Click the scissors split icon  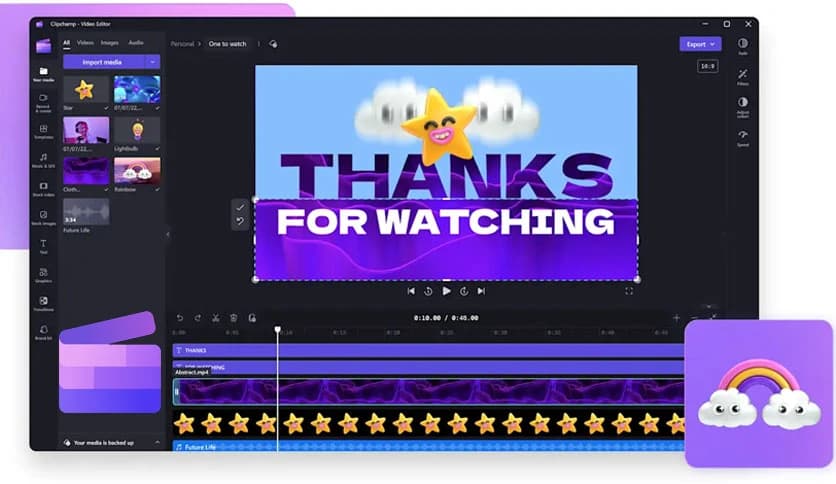[215, 318]
